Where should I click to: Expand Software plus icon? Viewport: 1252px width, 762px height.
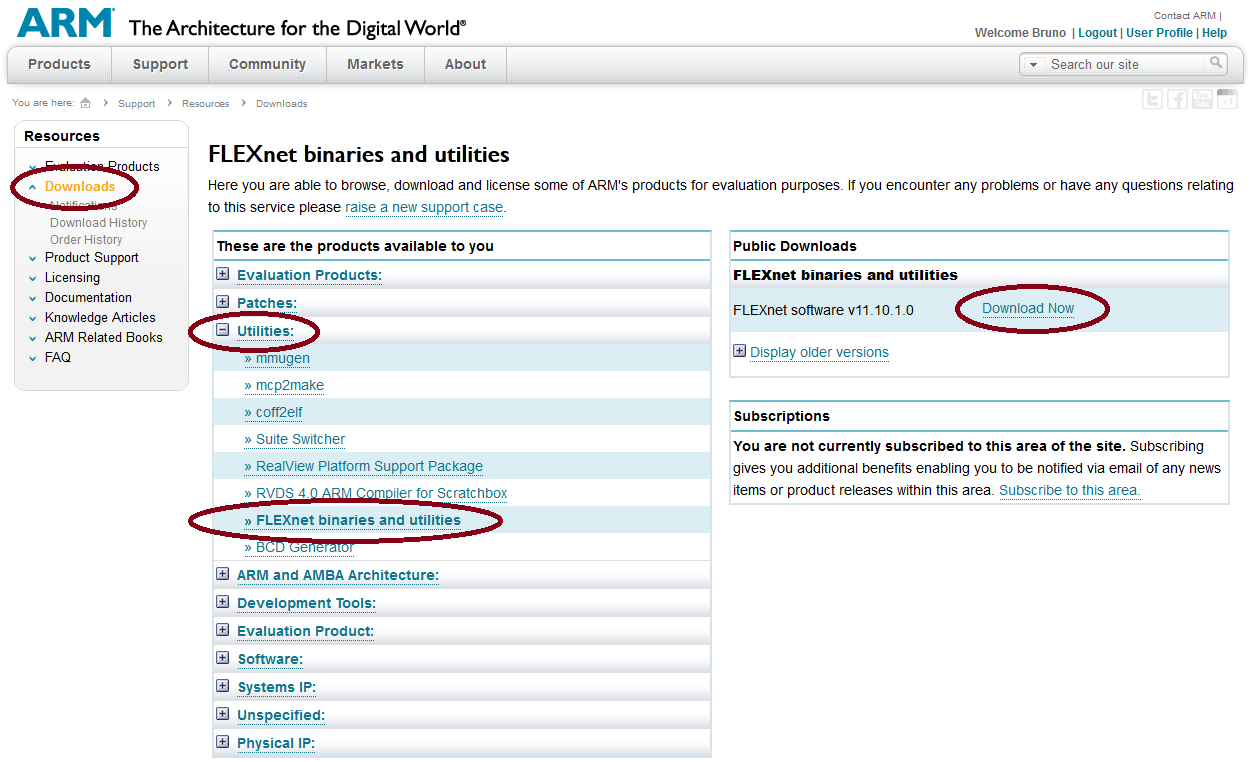pos(223,657)
